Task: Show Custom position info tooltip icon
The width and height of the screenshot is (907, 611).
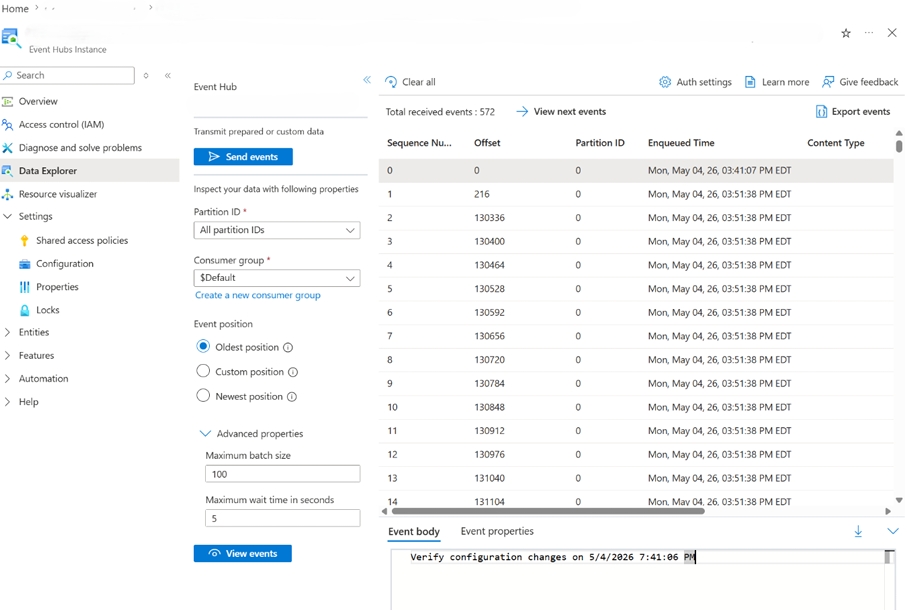Action: point(293,372)
